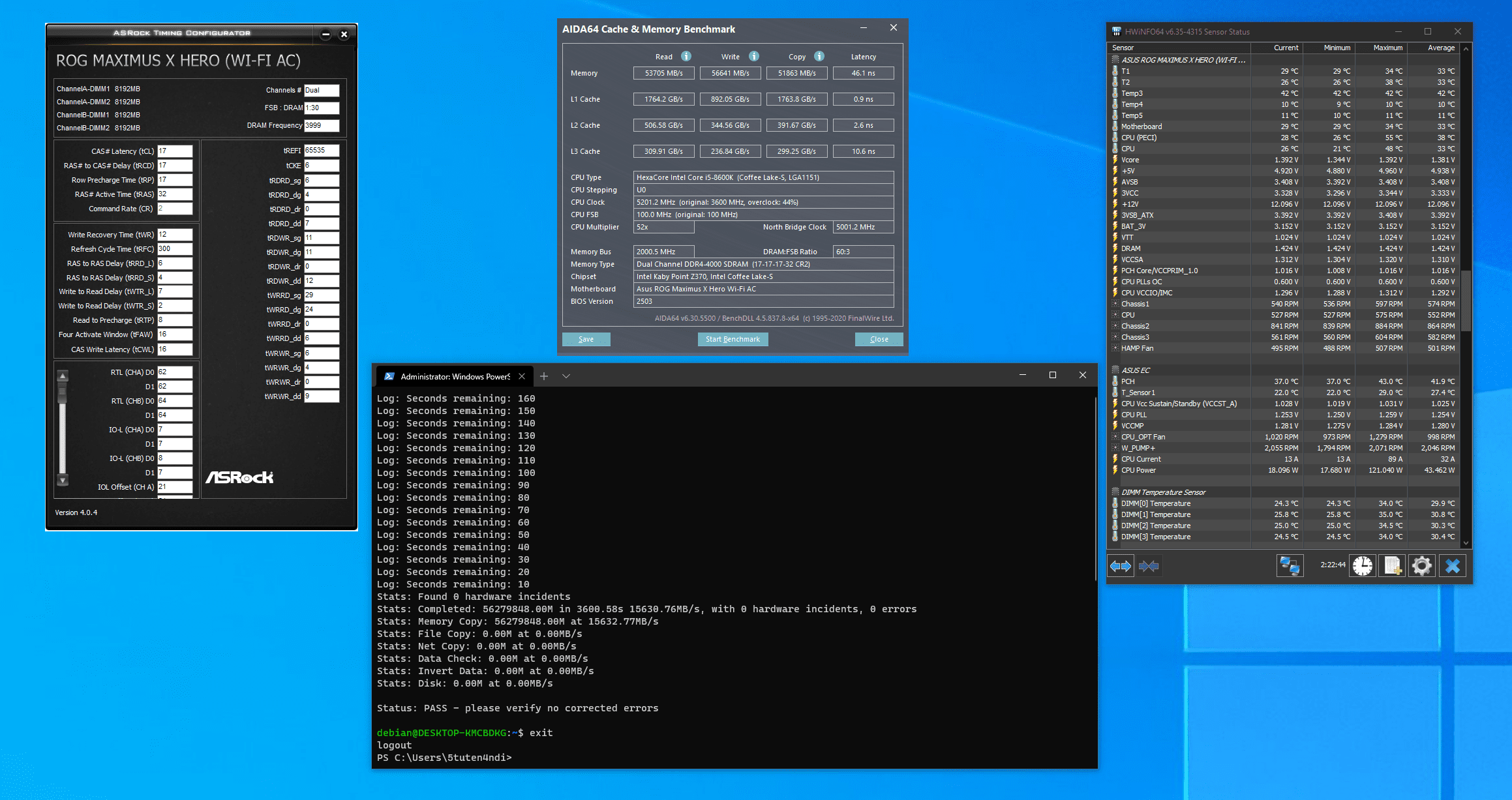The image size is (1512, 800).
Task: Click T1 thermometer icon in HWiNFO
Action: tap(1115, 70)
